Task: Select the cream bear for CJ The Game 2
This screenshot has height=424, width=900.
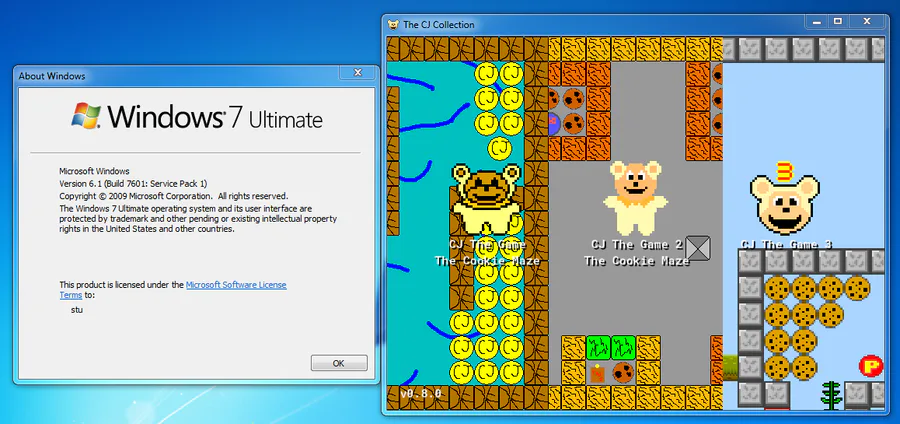Action: pyautogui.click(x=635, y=197)
